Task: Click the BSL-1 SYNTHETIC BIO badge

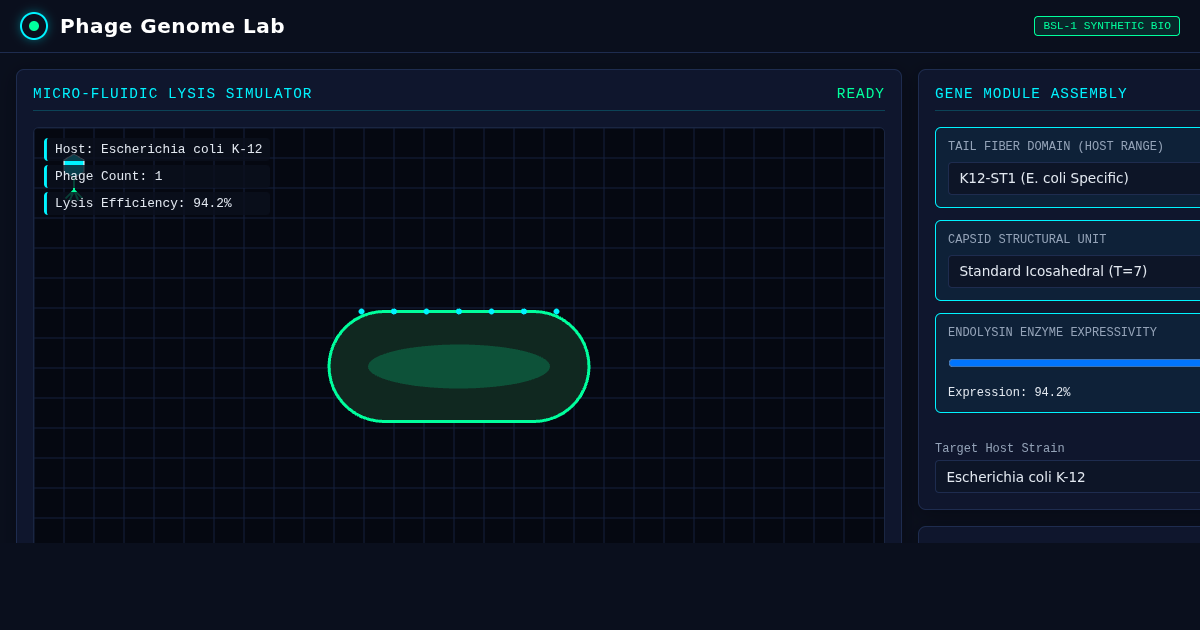Action: (x=1107, y=26)
